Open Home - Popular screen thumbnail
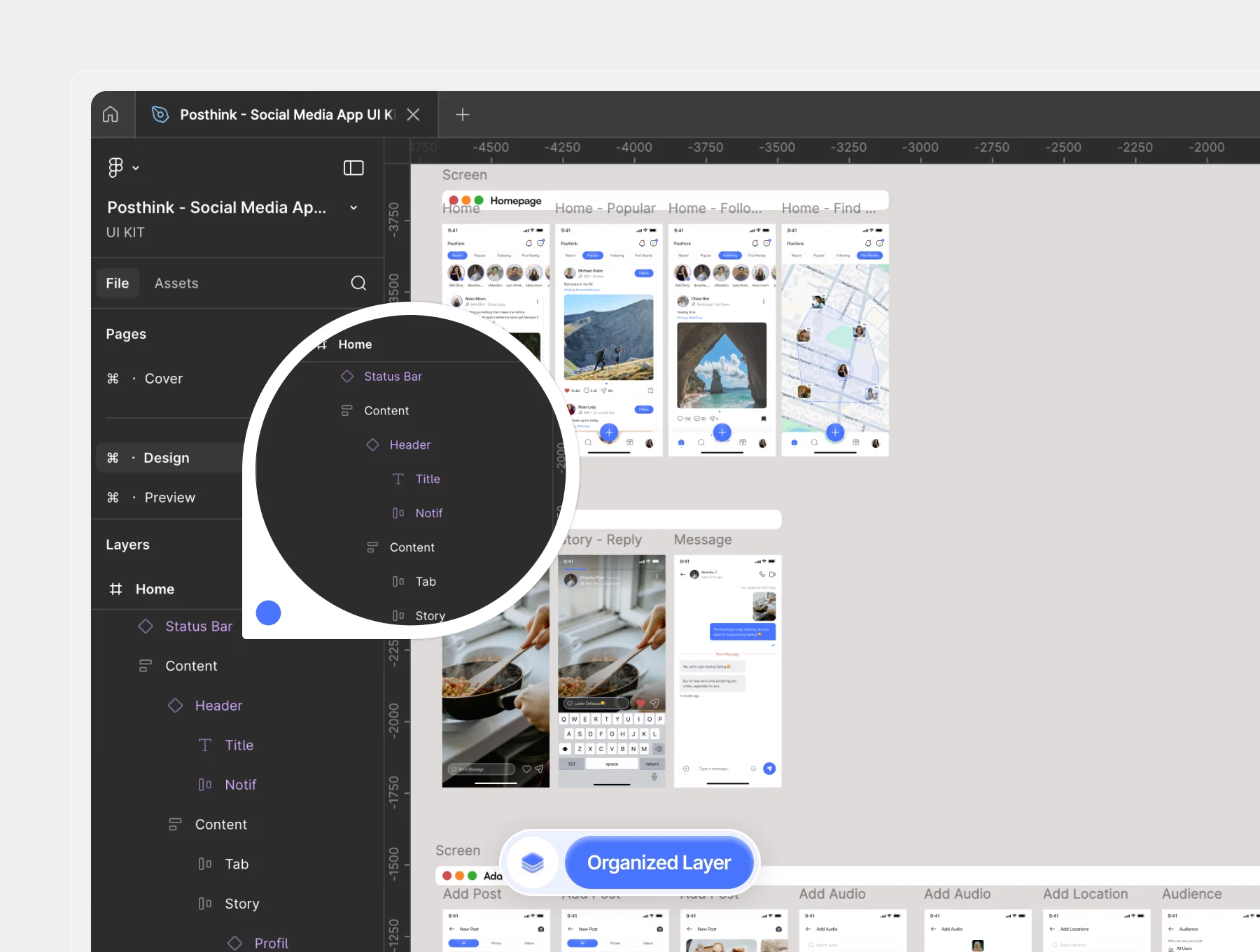Viewport: 1260px width, 952px height. click(x=609, y=340)
